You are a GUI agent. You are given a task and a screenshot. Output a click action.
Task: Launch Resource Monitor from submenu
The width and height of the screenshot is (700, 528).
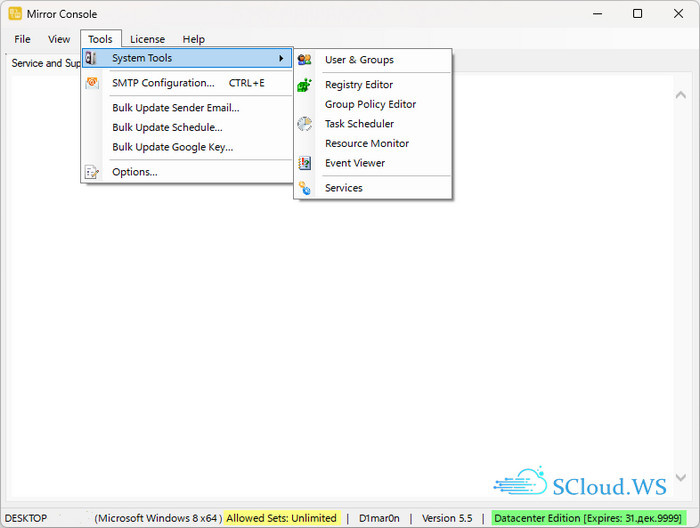(x=366, y=143)
